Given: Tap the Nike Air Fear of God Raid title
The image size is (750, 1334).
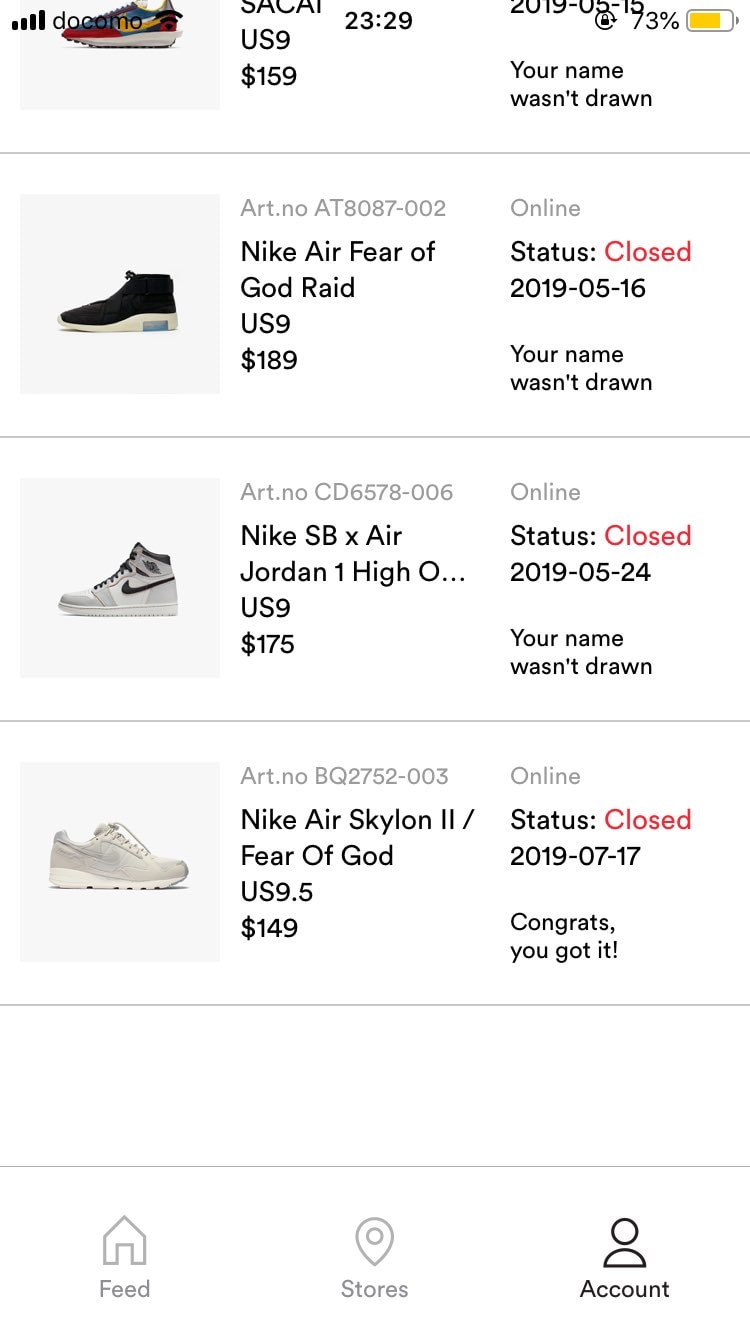Looking at the screenshot, I should [x=338, y=270].
